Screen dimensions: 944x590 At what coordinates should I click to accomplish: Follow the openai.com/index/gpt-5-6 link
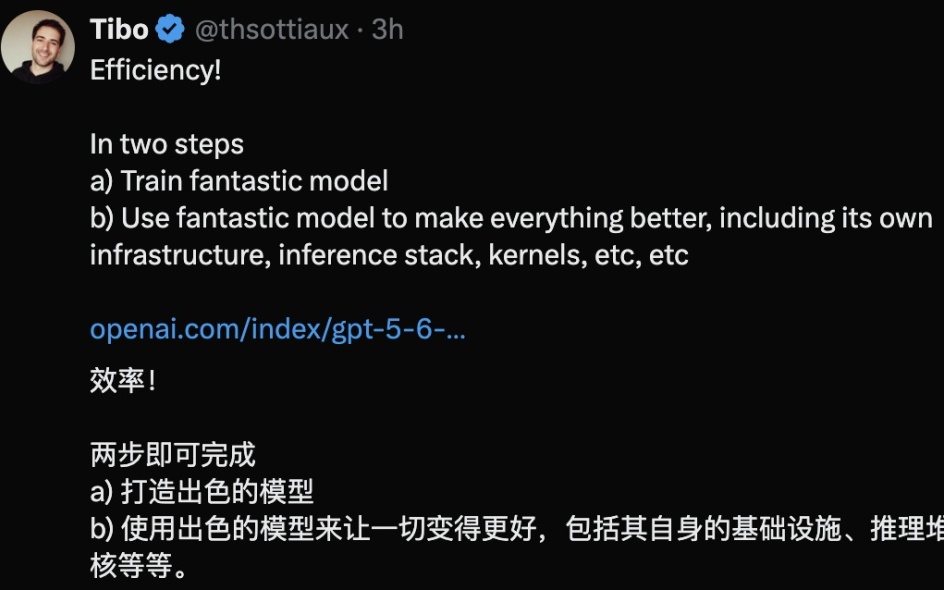click(278, 330)
